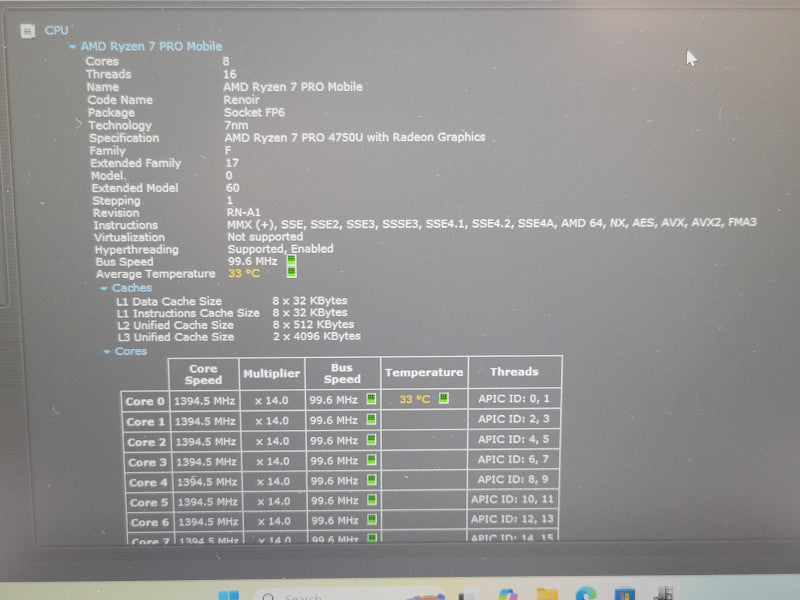Viewport: 800px width, 600px height.
Task: Collapse the Caches section
Action: point(104,288)
